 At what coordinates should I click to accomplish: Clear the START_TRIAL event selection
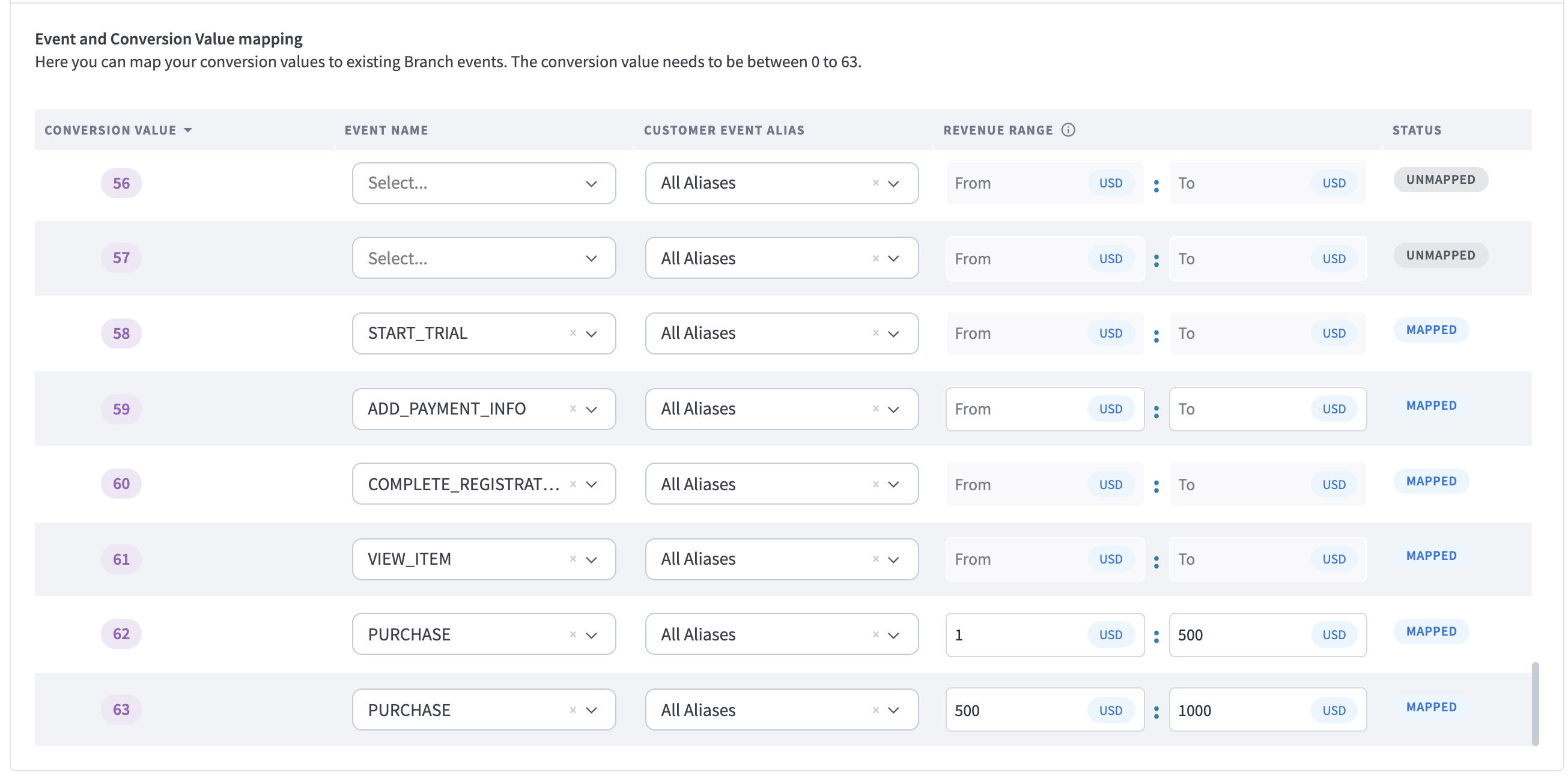coord(573,333)
